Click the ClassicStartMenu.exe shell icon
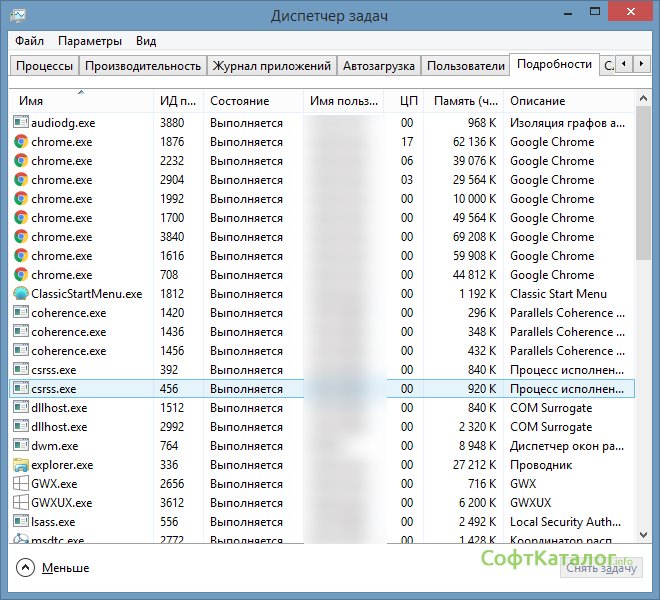 point(21,294)
